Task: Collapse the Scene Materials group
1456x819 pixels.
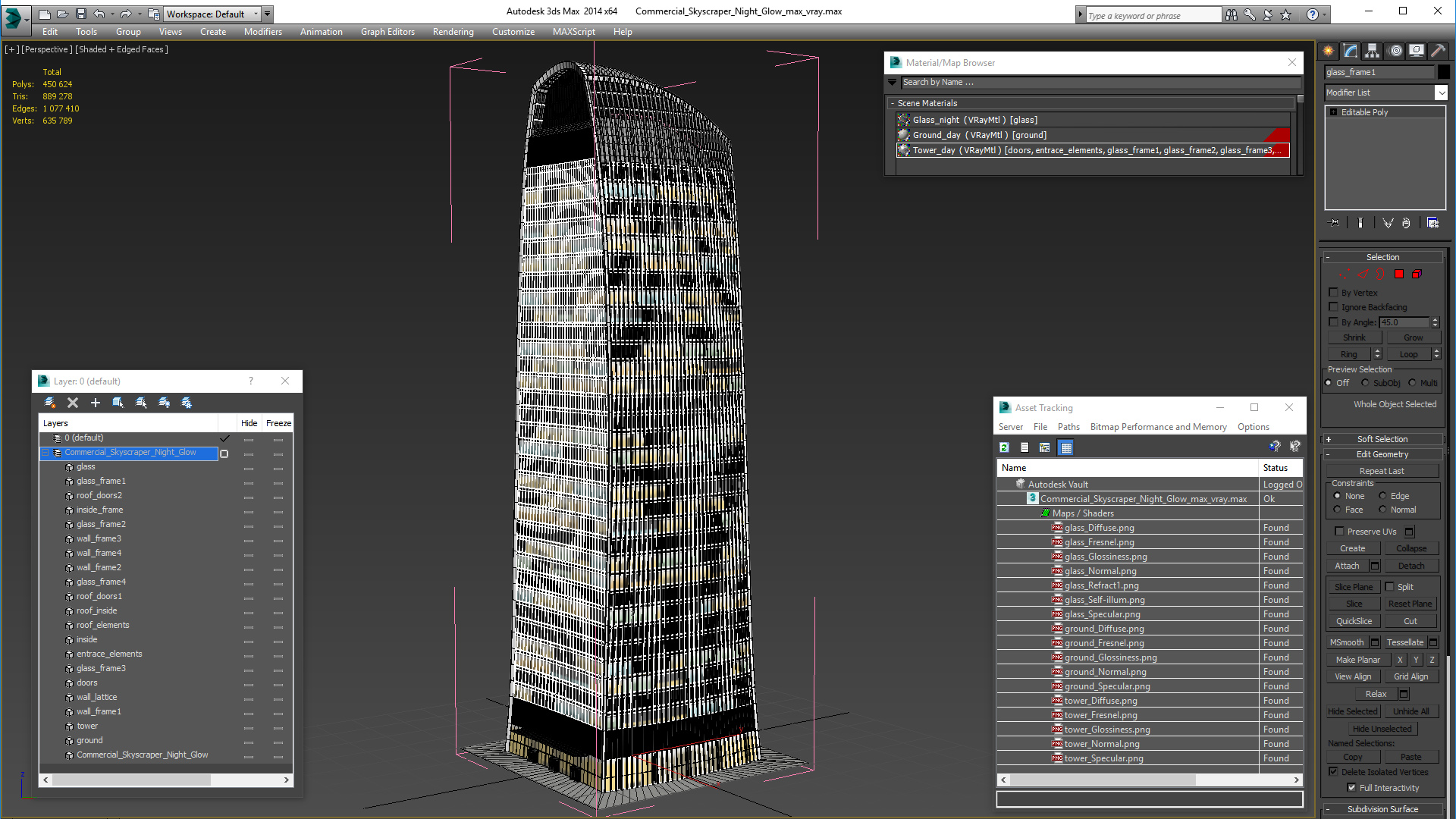Action: coord(893,103)
